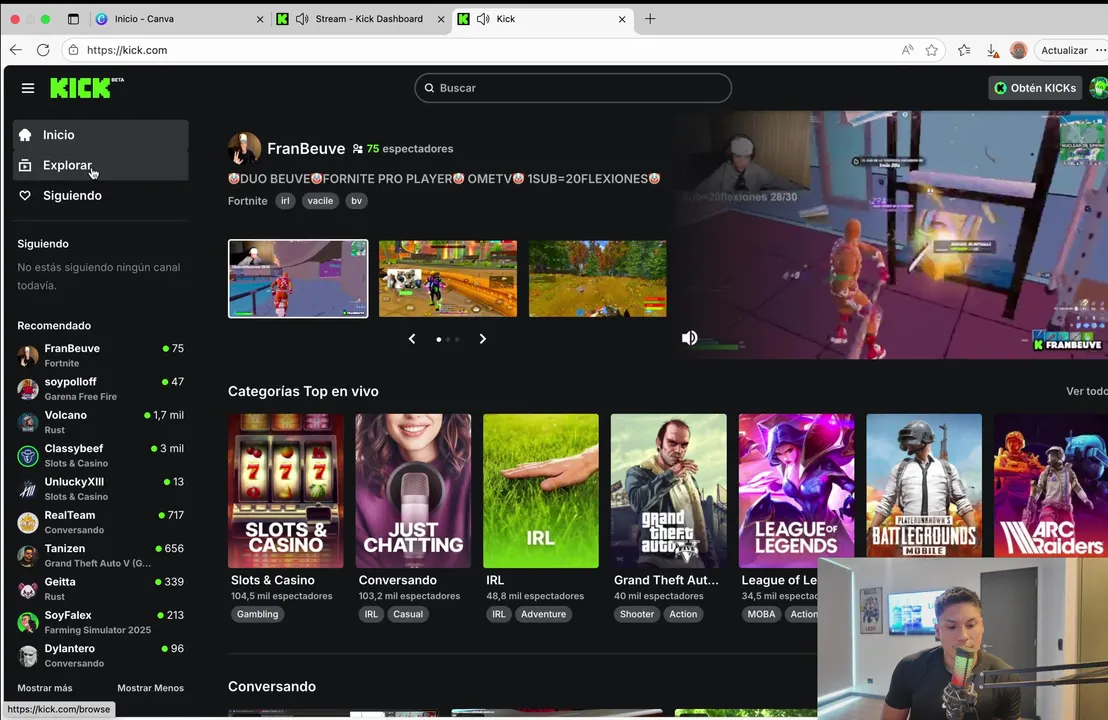The height and width of the screenshot is (720, 1108).
Task: Select second featured stream thumbnail
Action: point(448,278)
